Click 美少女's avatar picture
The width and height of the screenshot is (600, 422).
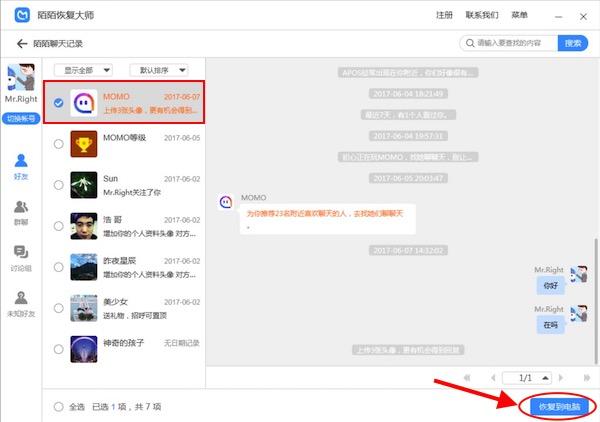(84, 308)
